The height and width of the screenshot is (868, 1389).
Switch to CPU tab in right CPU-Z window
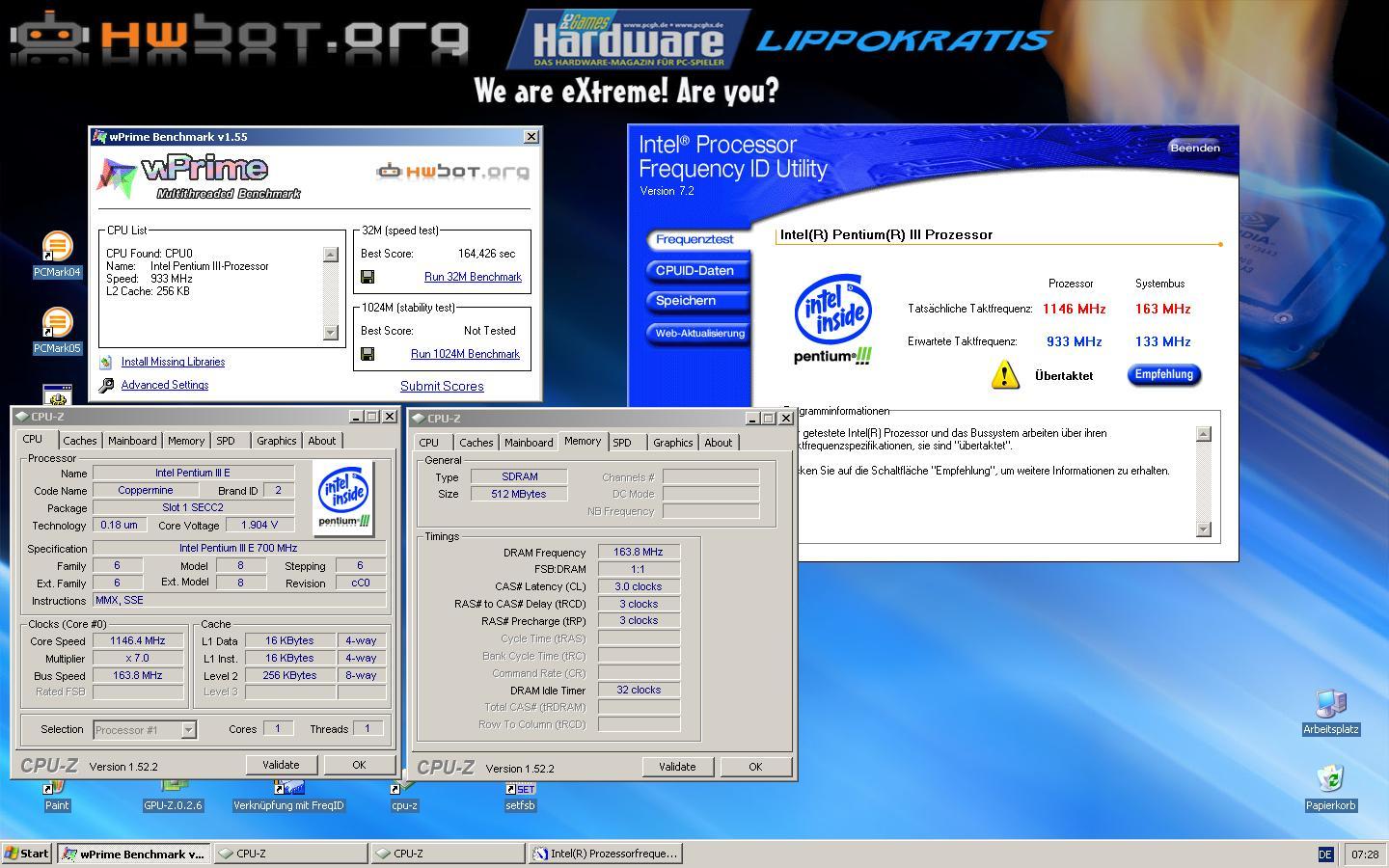click(x=429, y=443)
